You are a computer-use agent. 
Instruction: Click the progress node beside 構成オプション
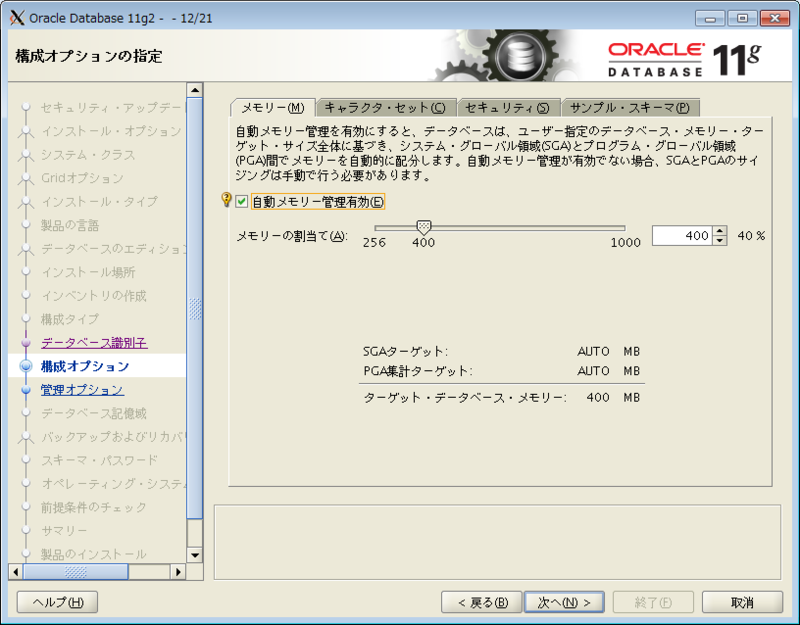pos(27,364)
